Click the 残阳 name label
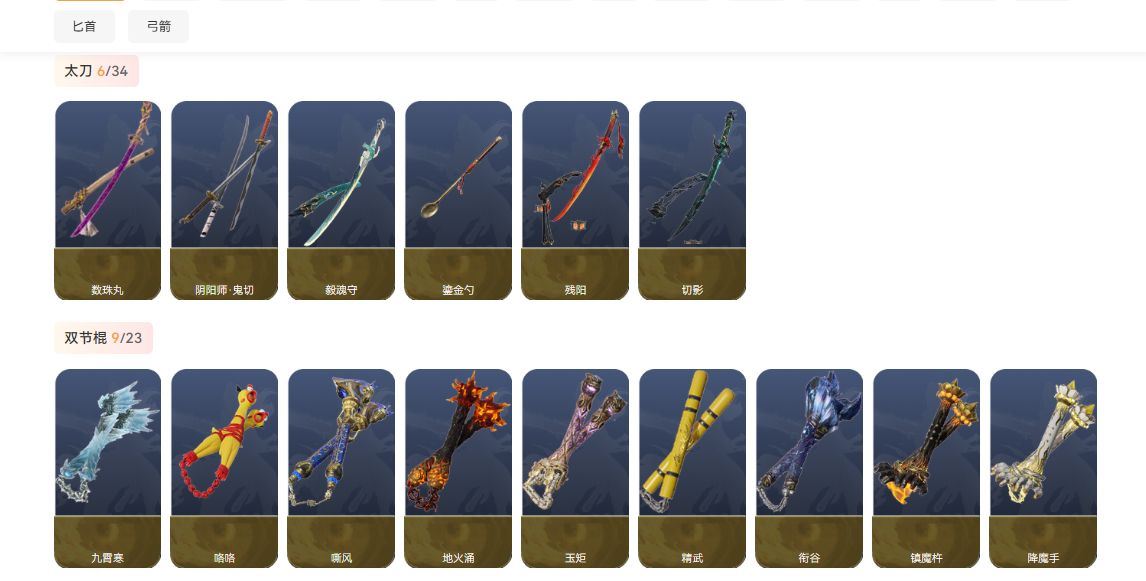Image resolution: width=1146 pixels, height=581 pixels. [x=575, y=290]
